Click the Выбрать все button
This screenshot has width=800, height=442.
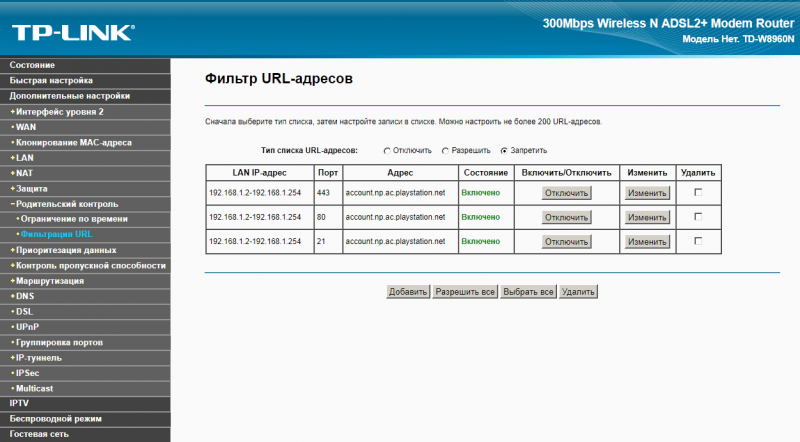[x=528, y=292]
